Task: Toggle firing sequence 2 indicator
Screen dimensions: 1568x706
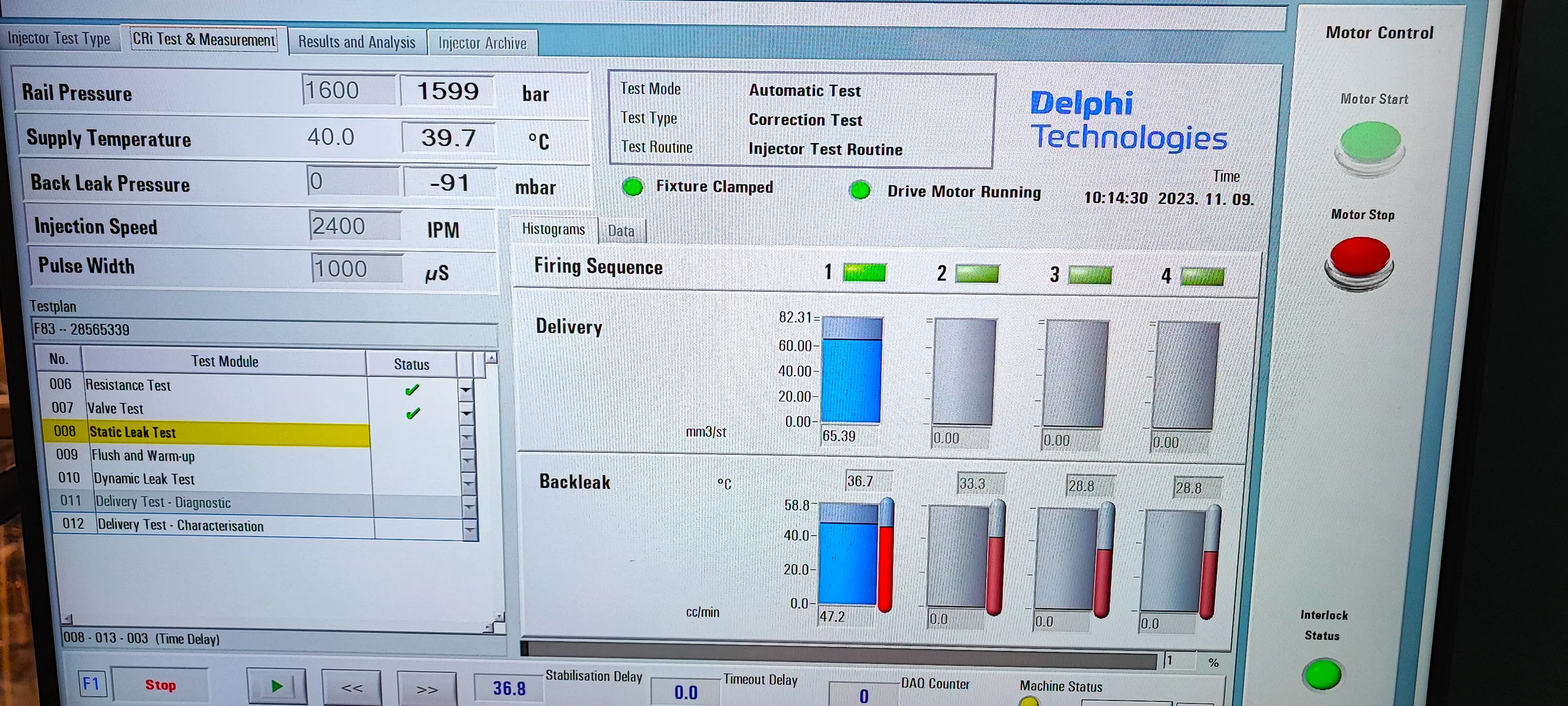Action: pyautogui.click(x=976, y=274)
